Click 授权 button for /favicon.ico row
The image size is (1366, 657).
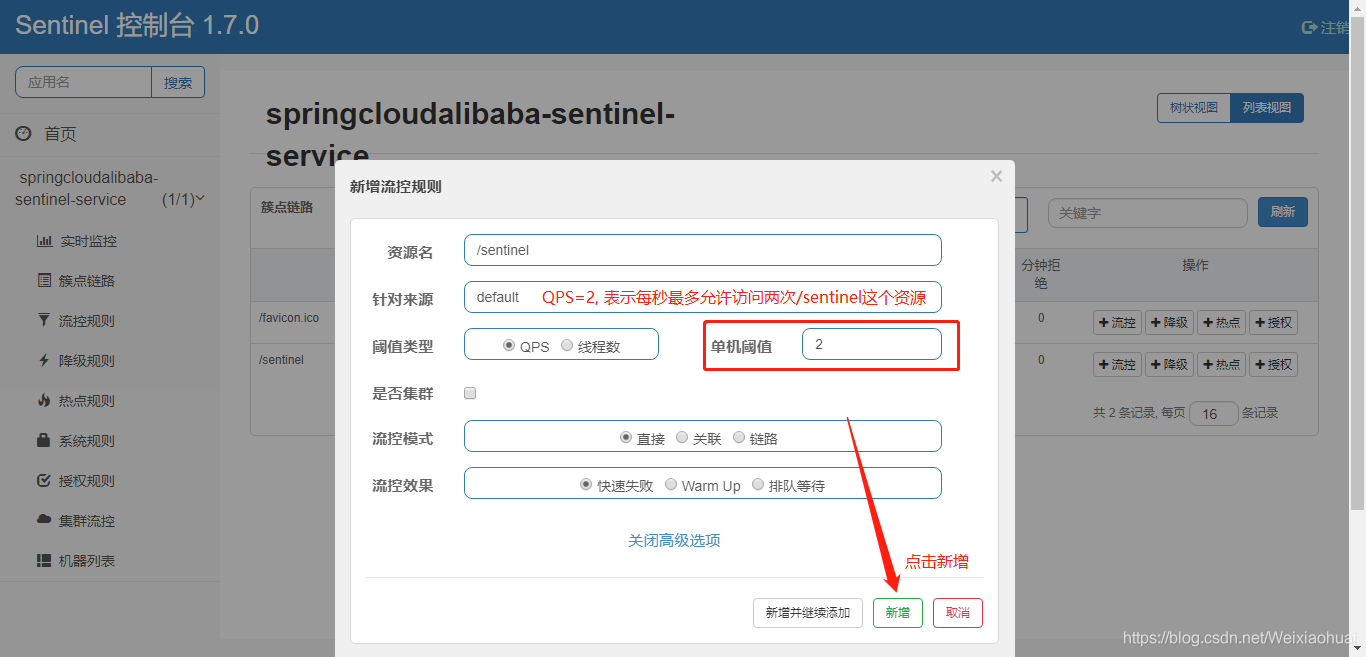click(x=1273, y=322)
